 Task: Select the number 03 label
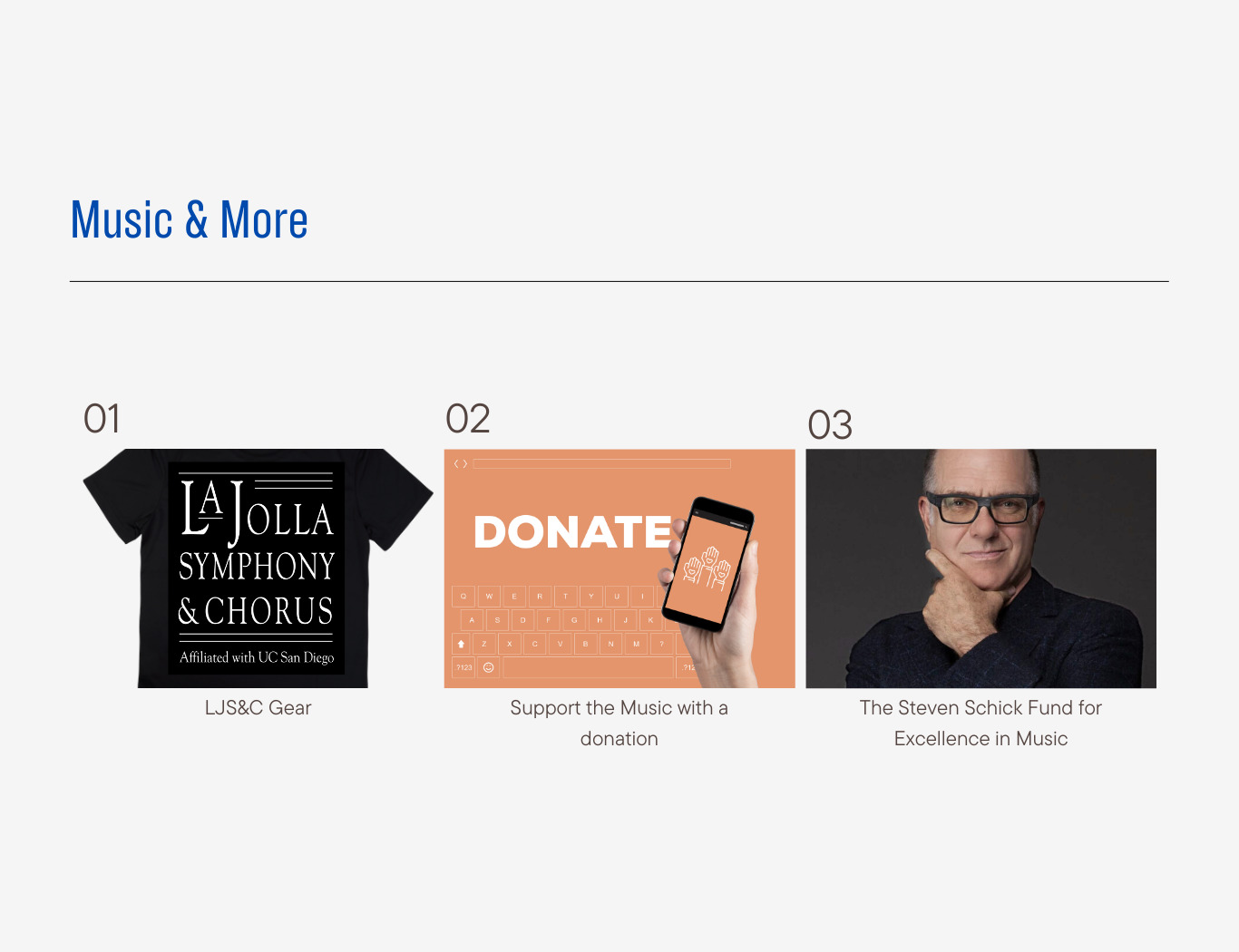click(x=830, y=425)
